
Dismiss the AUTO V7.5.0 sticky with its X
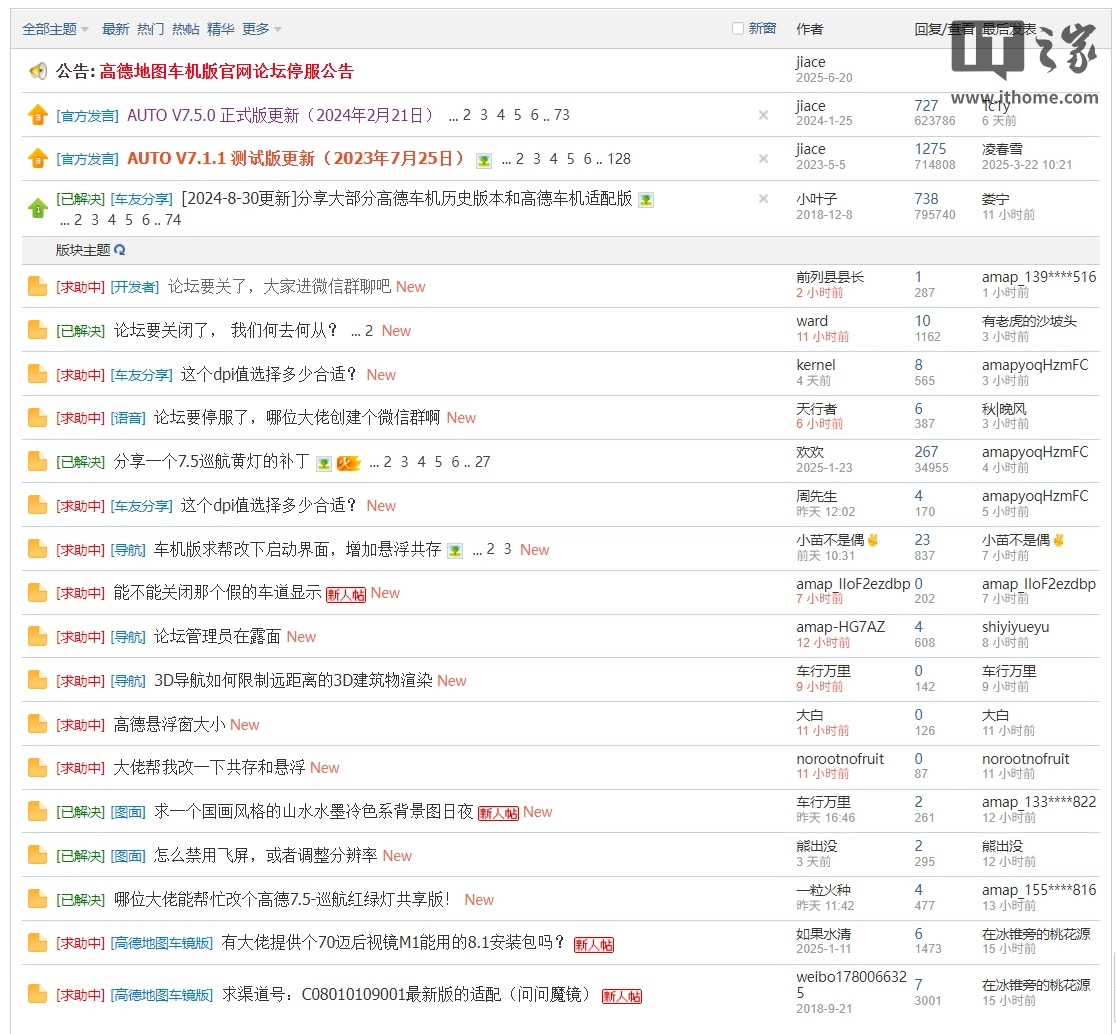763,116
